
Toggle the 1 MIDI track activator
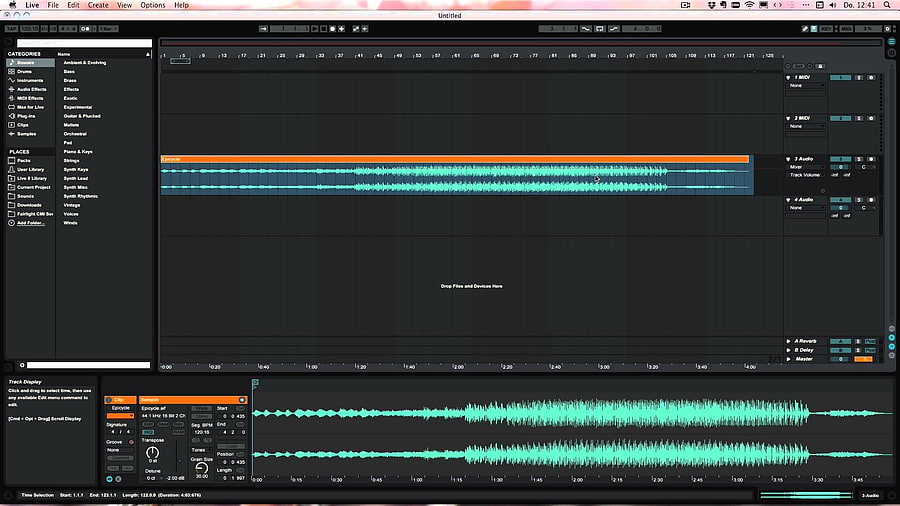point(840,77)
